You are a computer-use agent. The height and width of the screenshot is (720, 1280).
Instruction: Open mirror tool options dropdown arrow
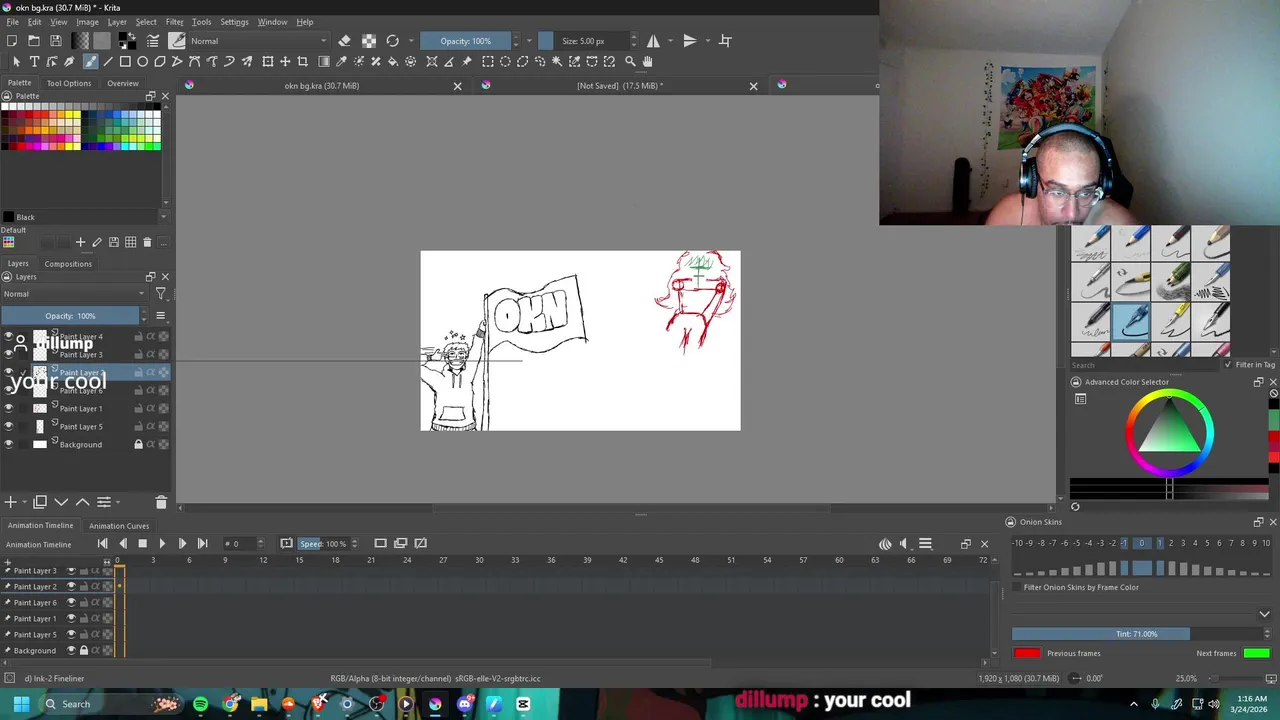670,41
